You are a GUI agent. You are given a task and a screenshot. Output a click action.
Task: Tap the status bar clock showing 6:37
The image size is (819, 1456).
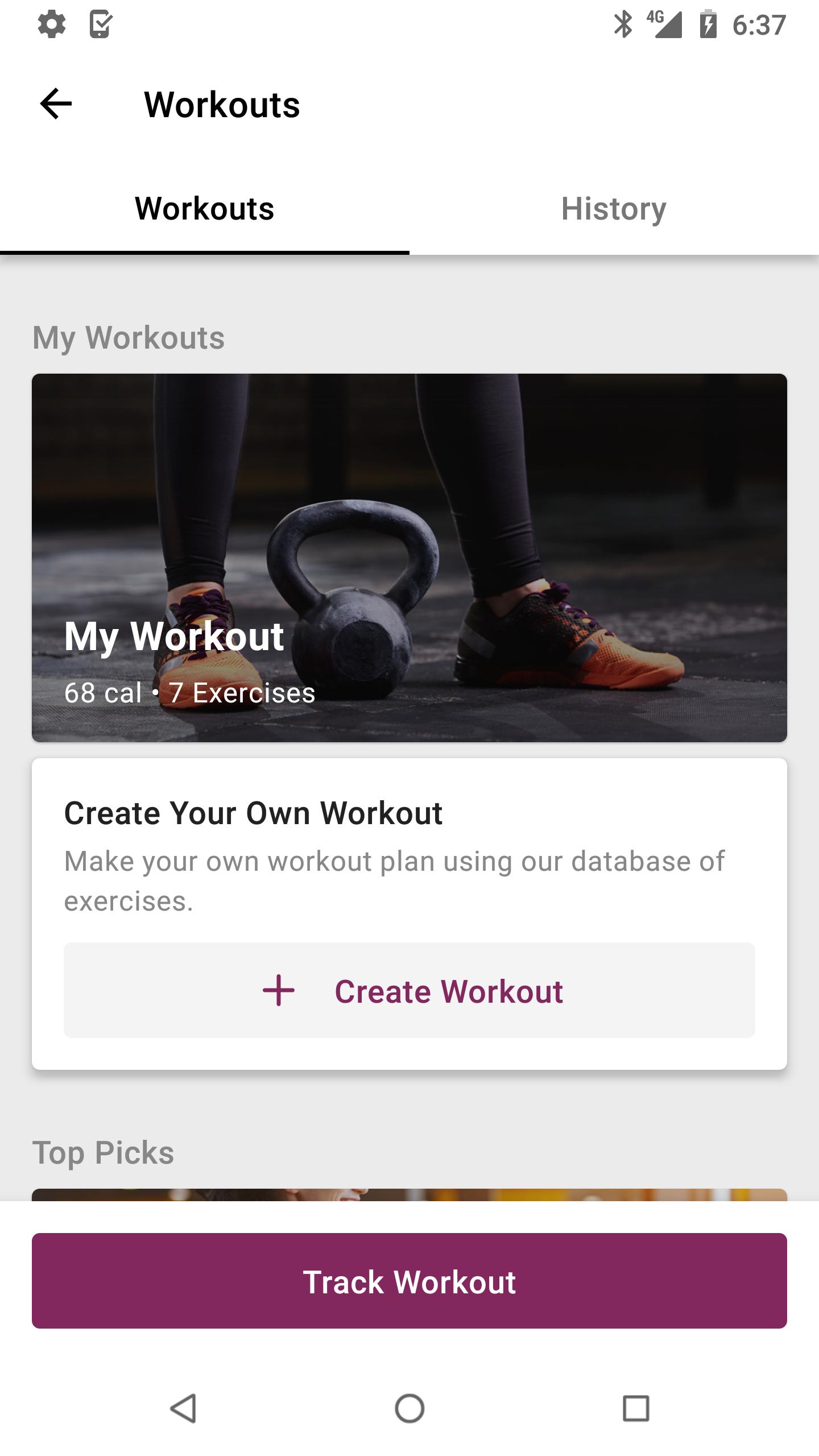[759, 25]
